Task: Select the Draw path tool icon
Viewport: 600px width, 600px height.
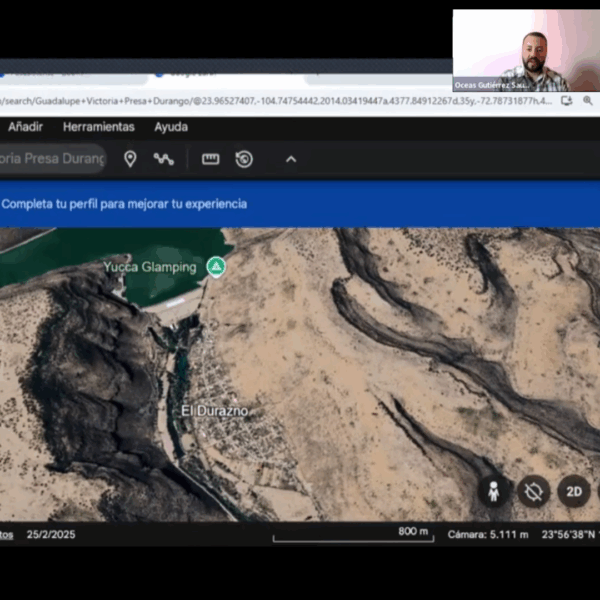Action: click(x=164, y=159)
